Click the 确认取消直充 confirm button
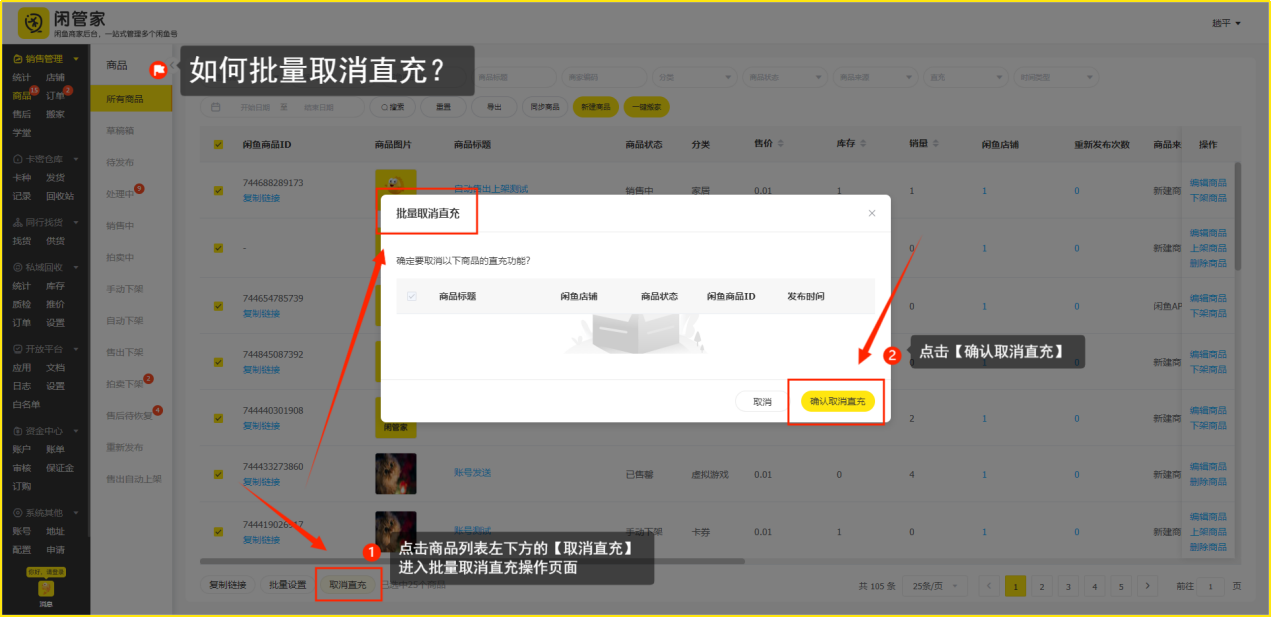 (837, 401)
